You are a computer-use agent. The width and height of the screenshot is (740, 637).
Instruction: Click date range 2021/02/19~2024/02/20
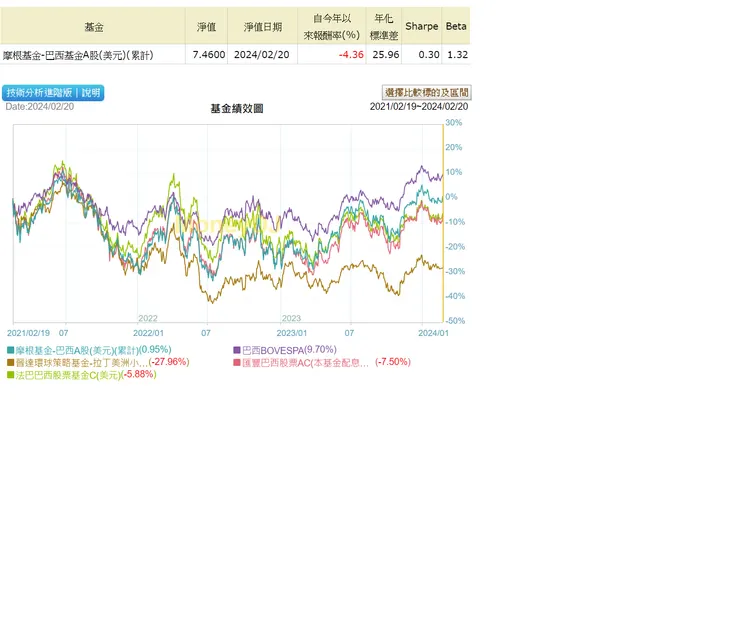(419, 107)
